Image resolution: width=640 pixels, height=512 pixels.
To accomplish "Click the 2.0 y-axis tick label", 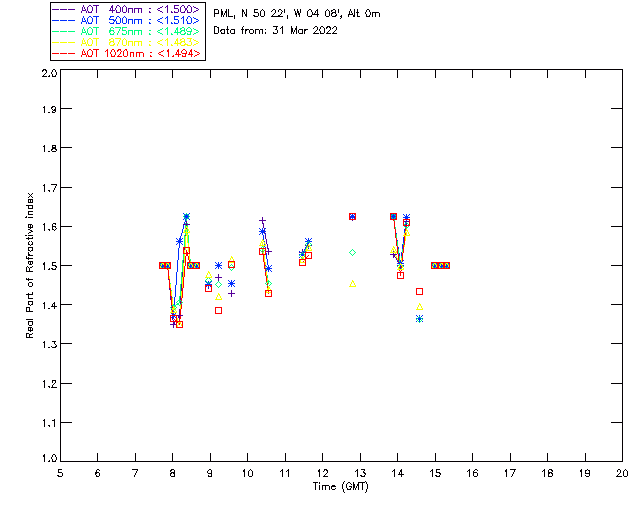I will pyautogui.click(x=49, y=73).
